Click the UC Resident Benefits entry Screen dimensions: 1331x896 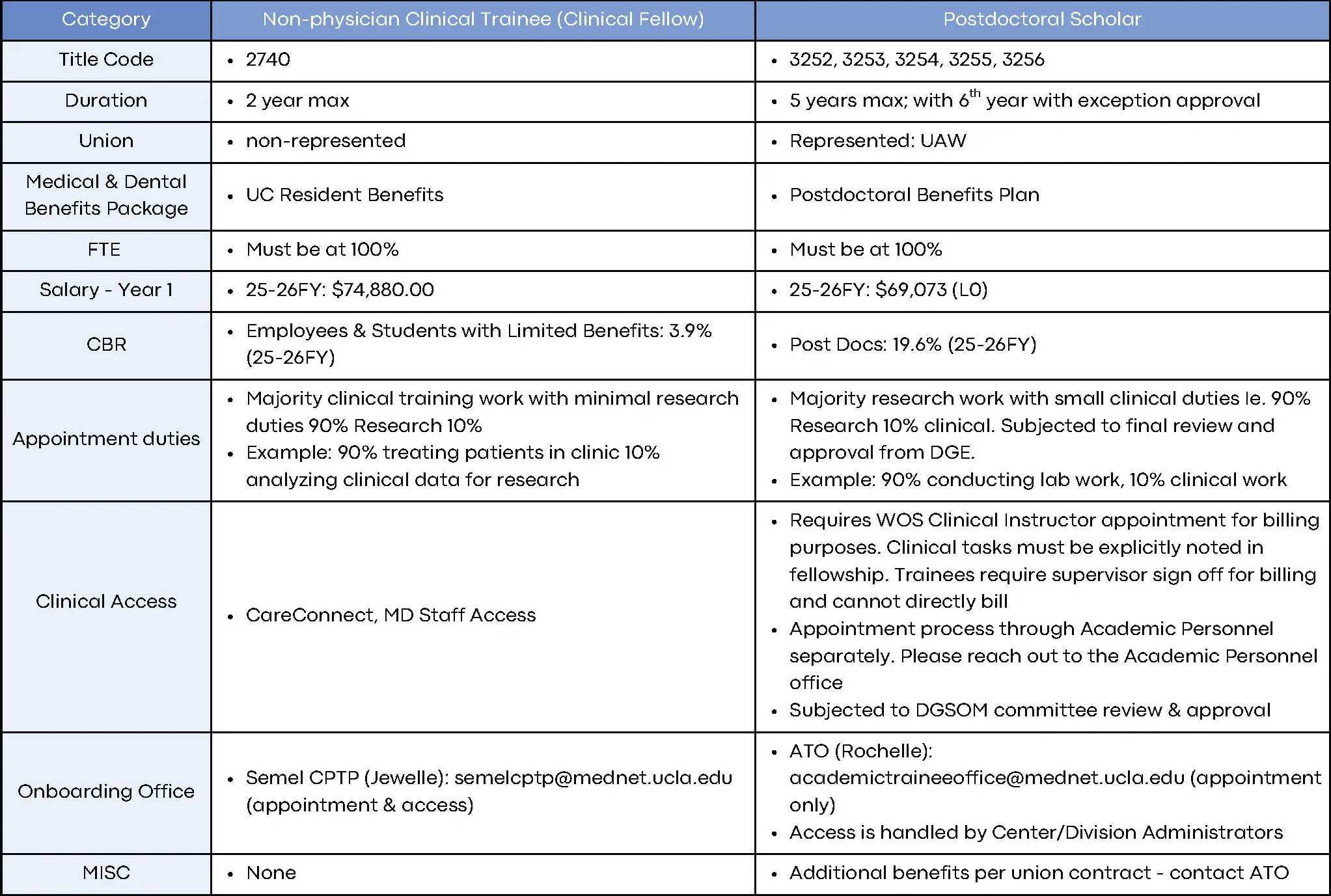coord(344,195)
